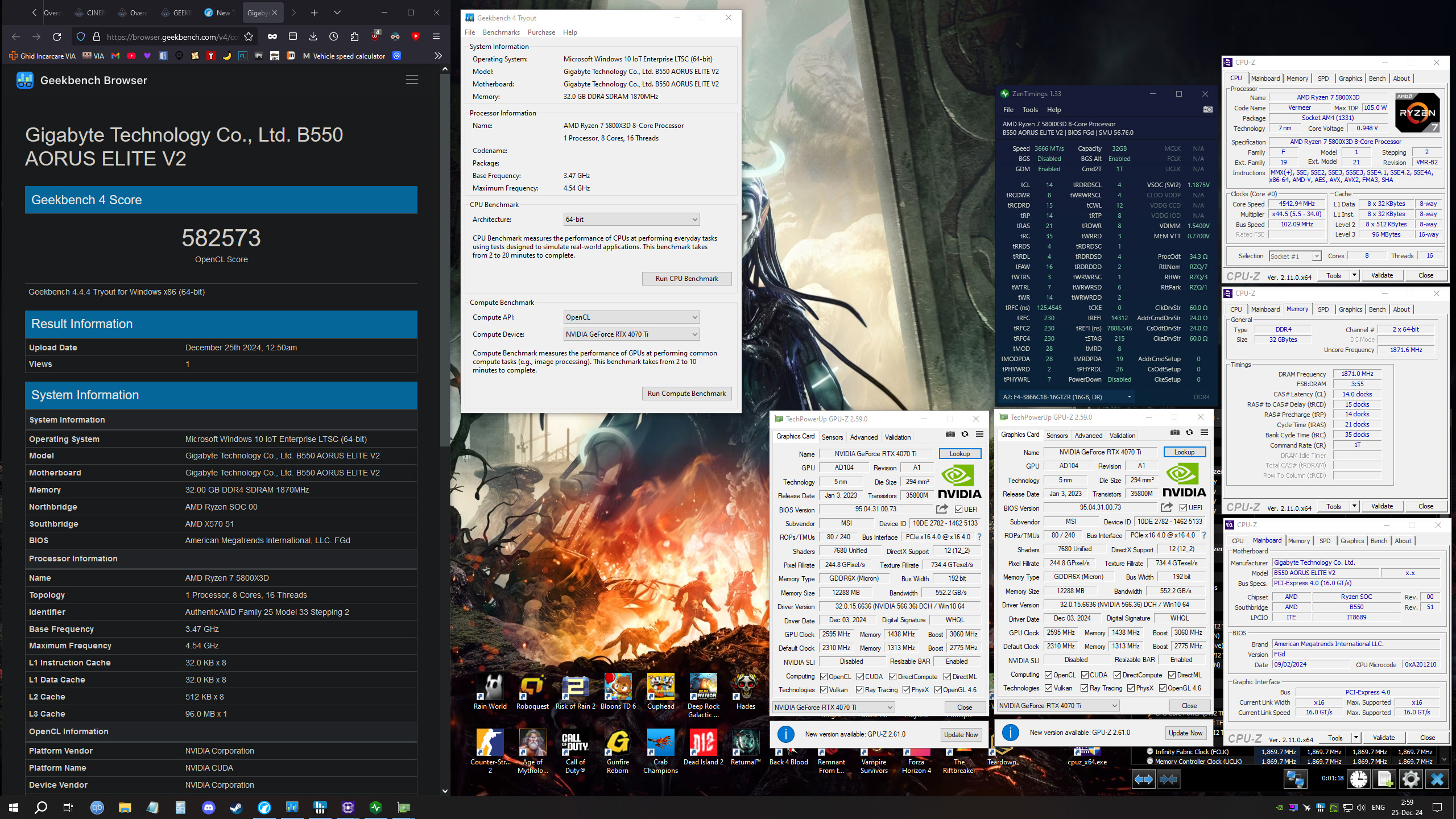
Task: Open Geekbench Browser page navigation menu
Action: tap(412, 80)
